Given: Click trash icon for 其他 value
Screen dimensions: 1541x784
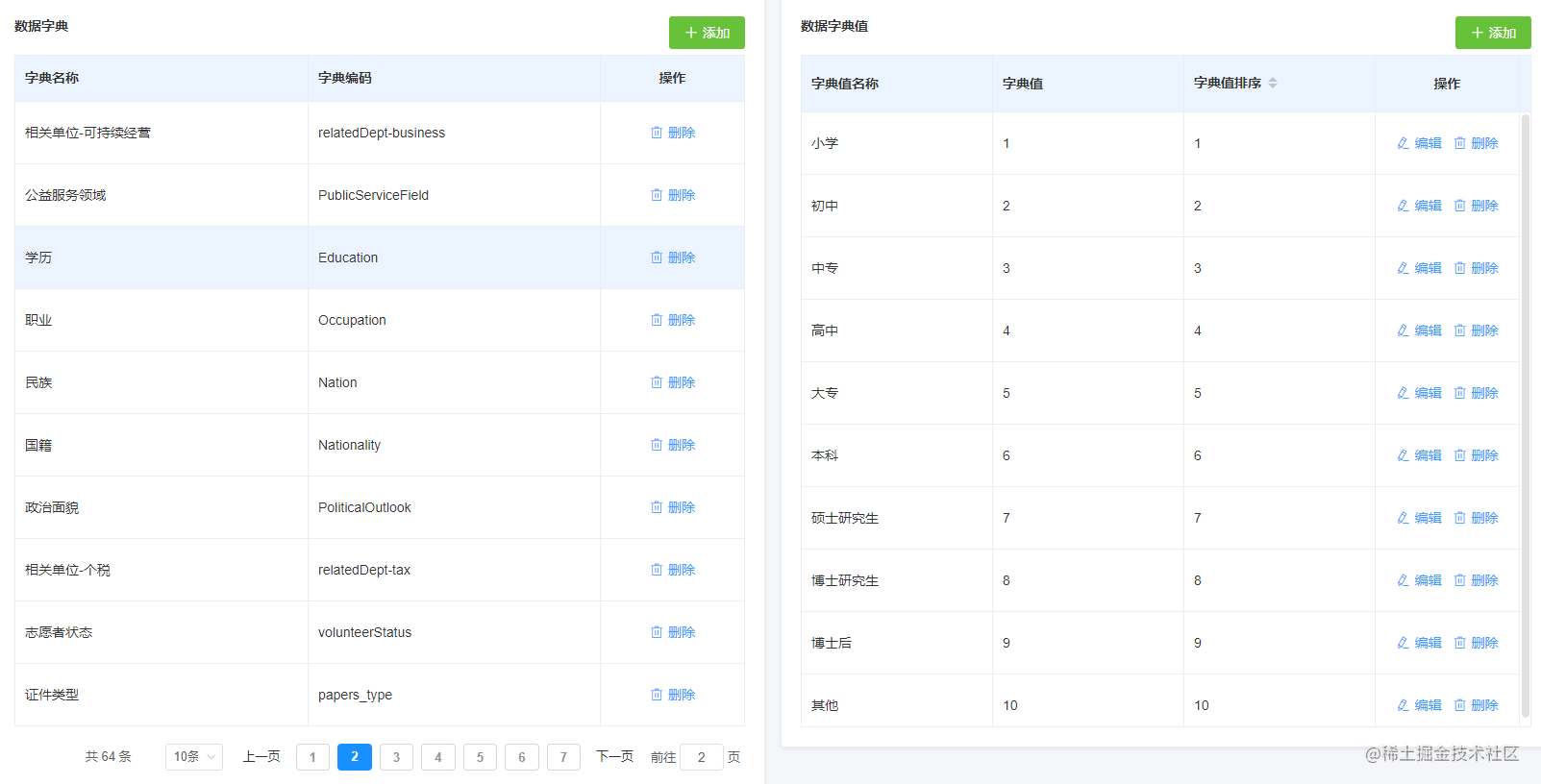Looking at the screenshot, I should pos(1459,705).
